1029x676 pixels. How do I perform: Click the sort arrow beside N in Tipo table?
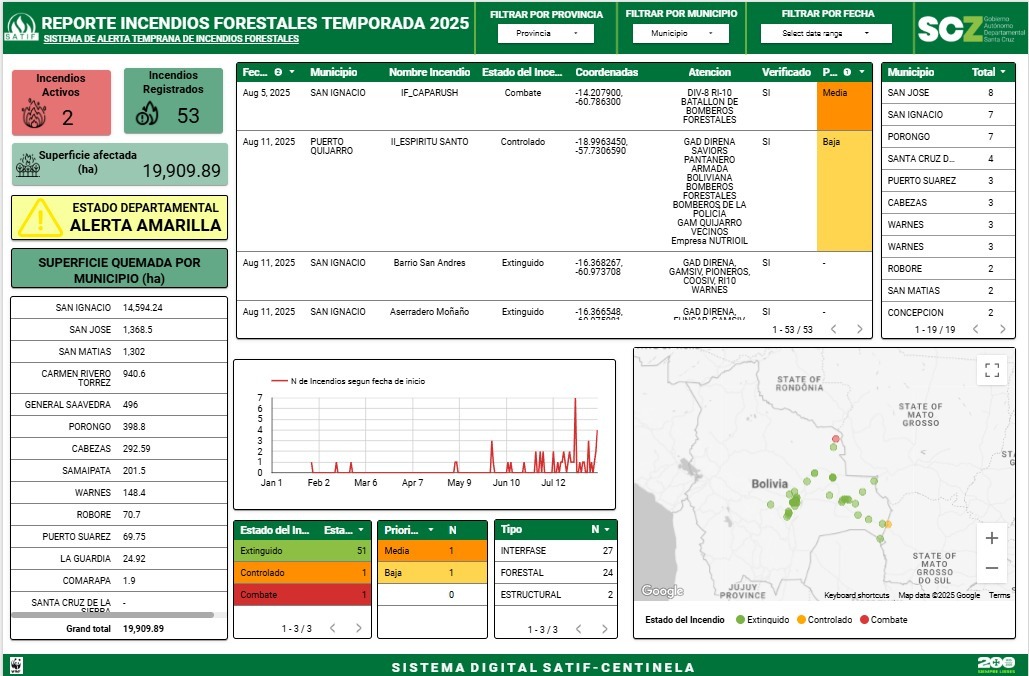(607, 530)
